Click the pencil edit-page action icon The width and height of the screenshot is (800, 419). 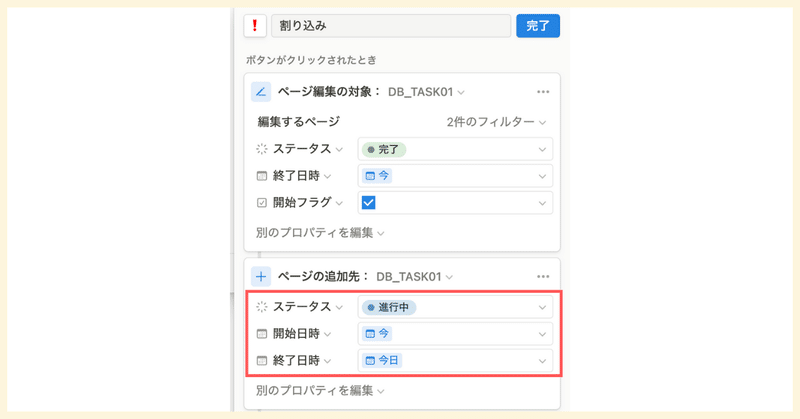point(261,92)
